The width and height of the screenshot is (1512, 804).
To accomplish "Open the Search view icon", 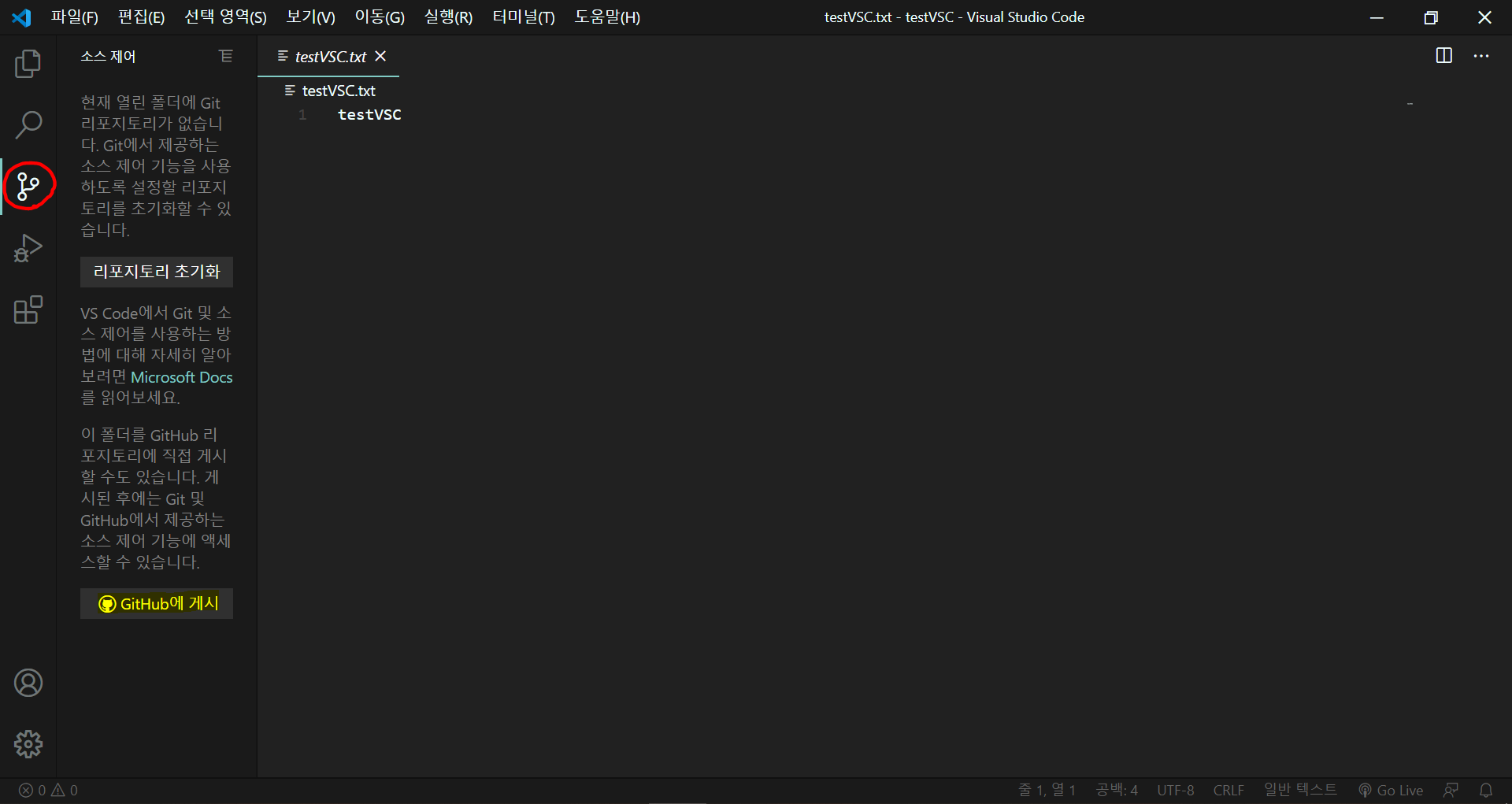I will point(28,124).
